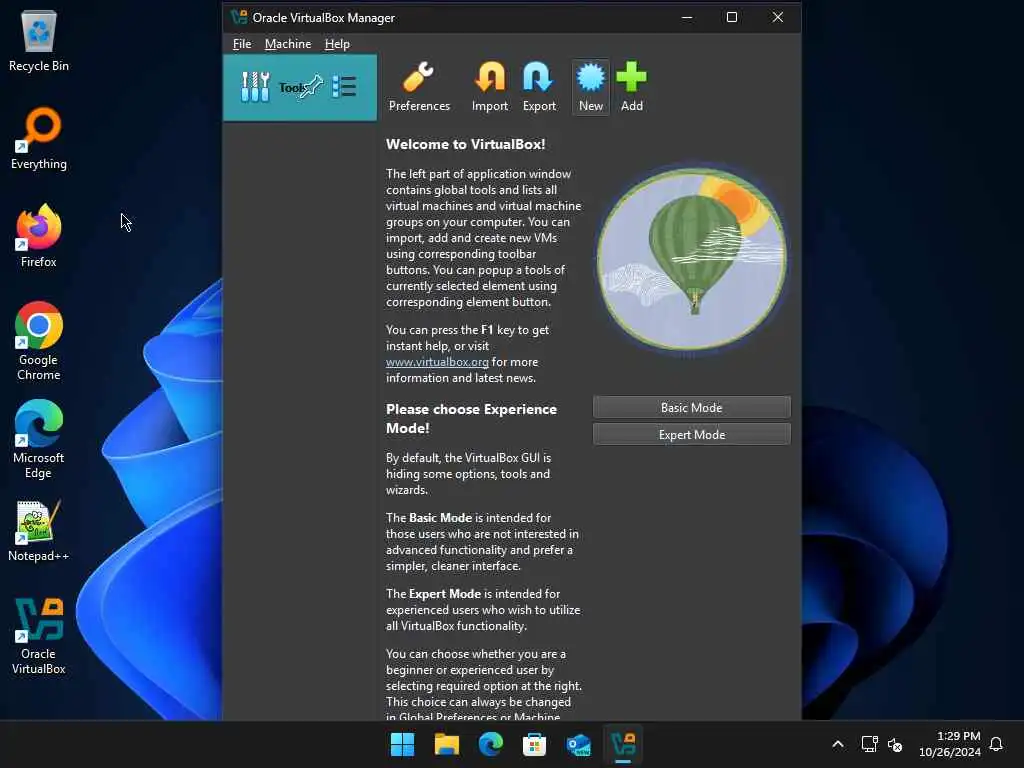Select Oracle VirtualBox desktop shortcut
The height and width of the screenshot is (768, 1024).
point(39,635)
